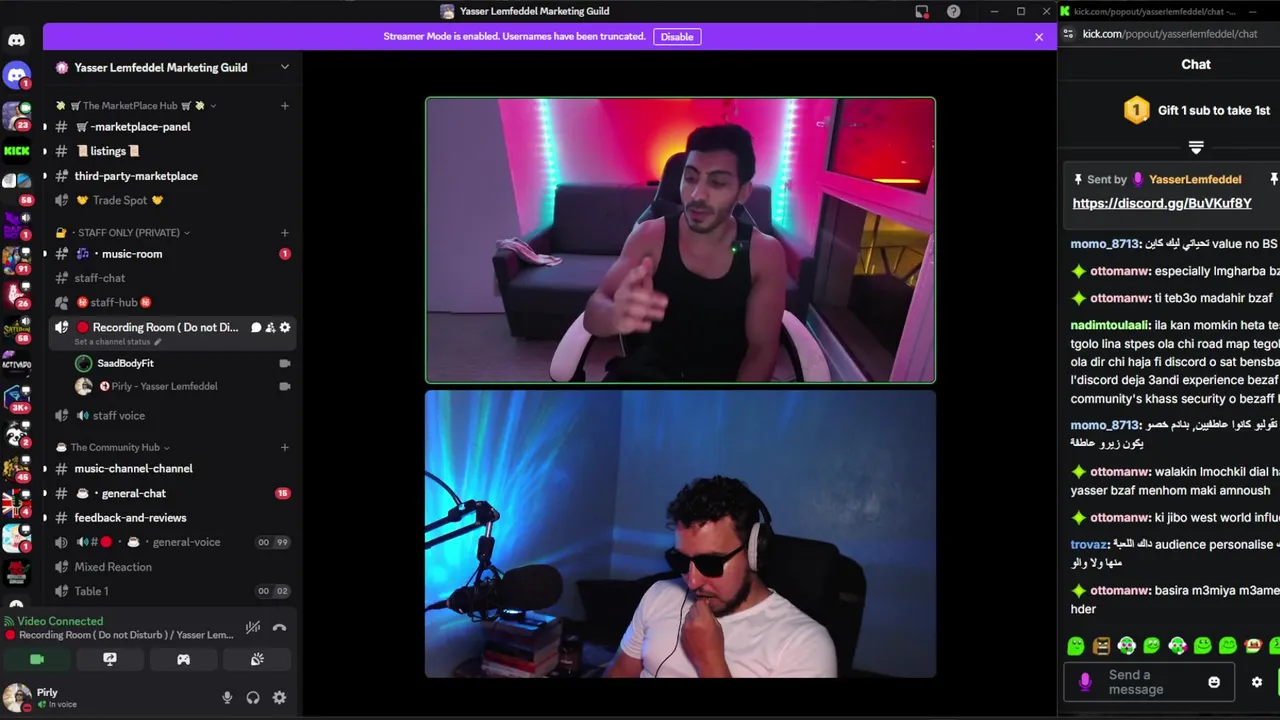Open Discord user settings gear
1280x720 pixels.
click(x=279, y=698)
